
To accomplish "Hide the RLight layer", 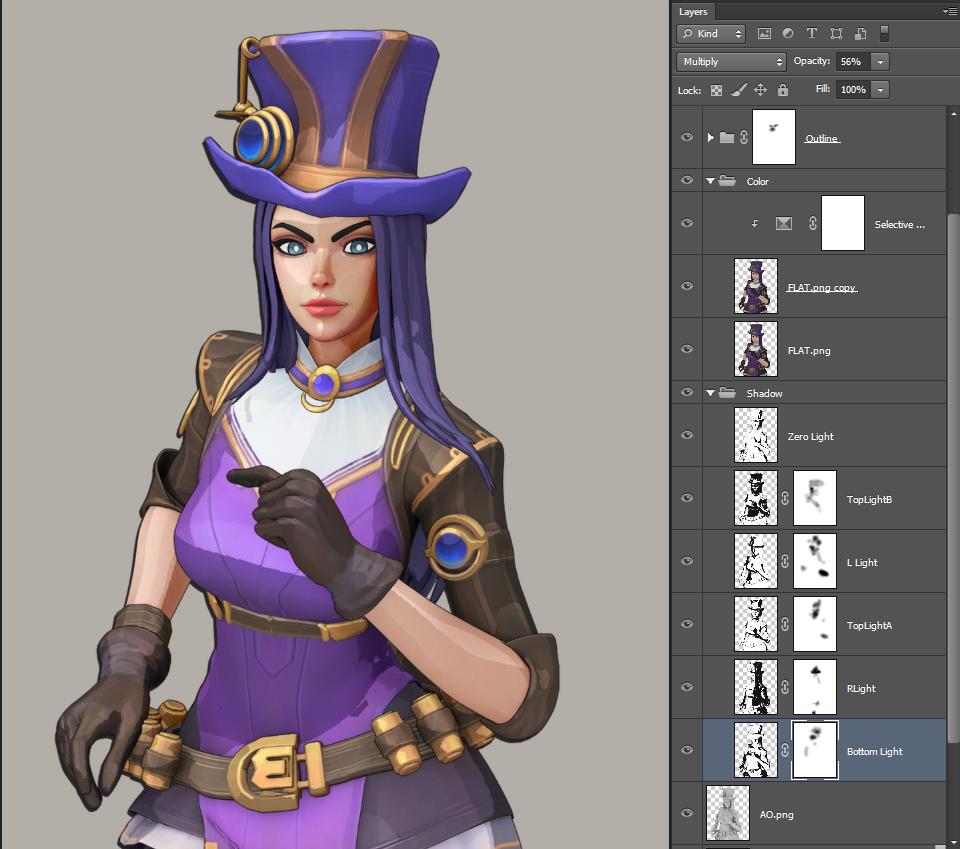I will 687,687.
